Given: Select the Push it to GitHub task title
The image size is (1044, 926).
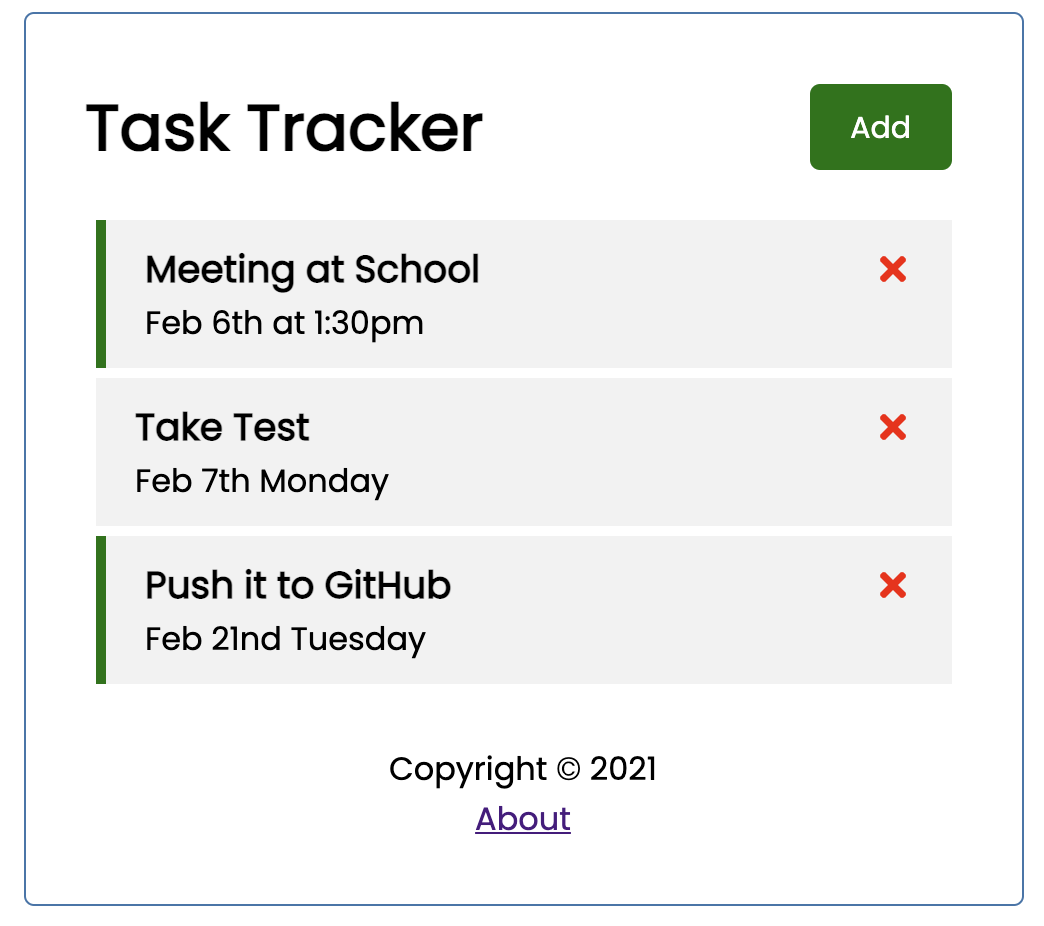Looking at the screenshot, I should point(297,585).
